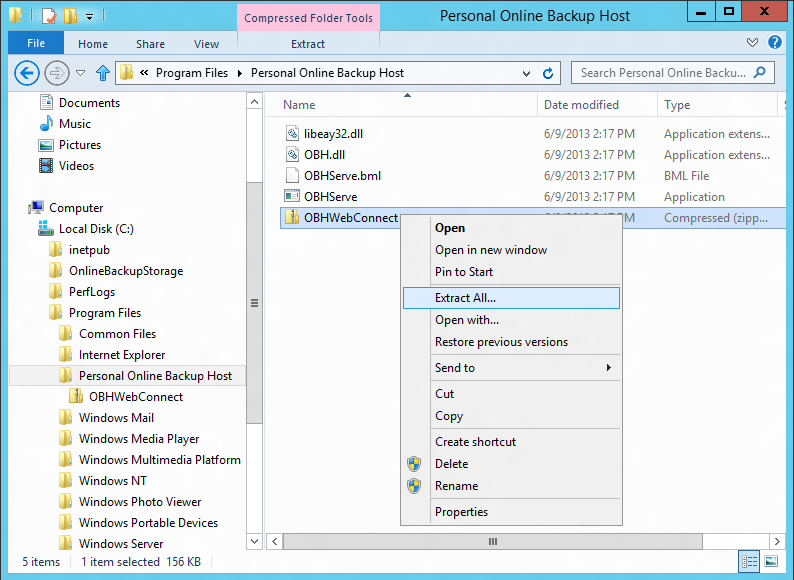
Task: Click the OBH.dll file icon
Action: click(x=292, y=154)
